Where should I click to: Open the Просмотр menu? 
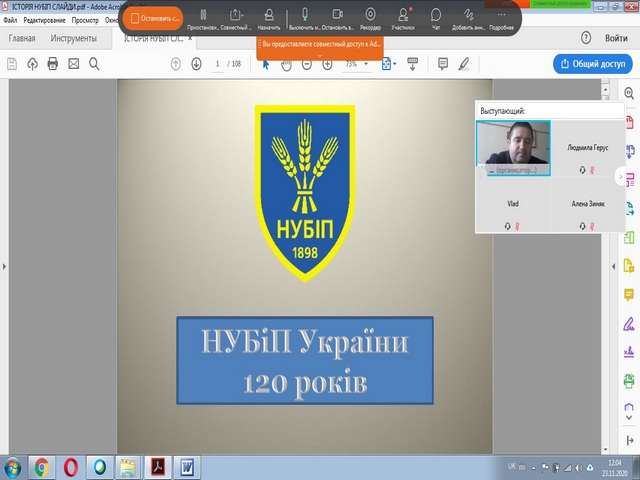(85, 20)
